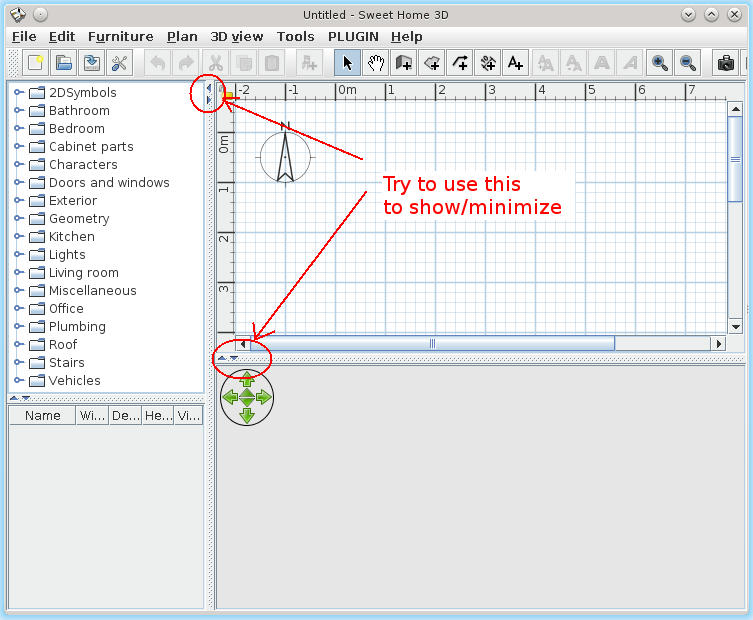Click the De... depth column header

pyautogui.click(x=125, y=415)
